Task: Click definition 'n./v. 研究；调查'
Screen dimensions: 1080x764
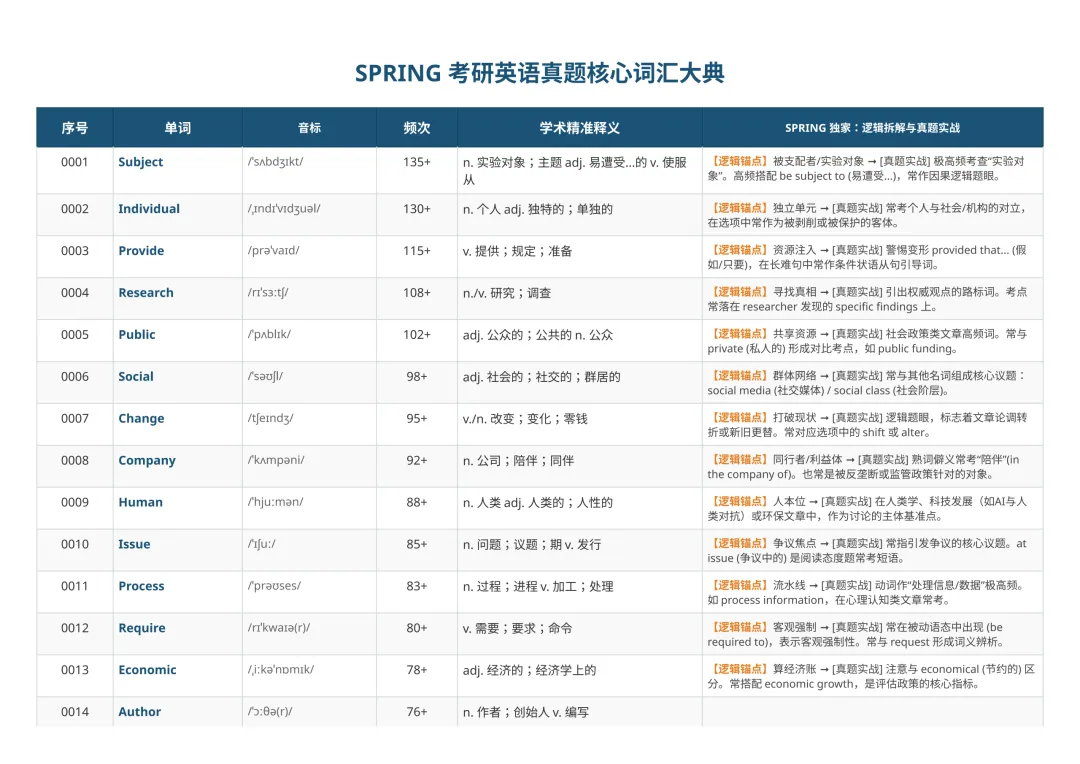Action: pyautogui.click(x=506, y=293)
